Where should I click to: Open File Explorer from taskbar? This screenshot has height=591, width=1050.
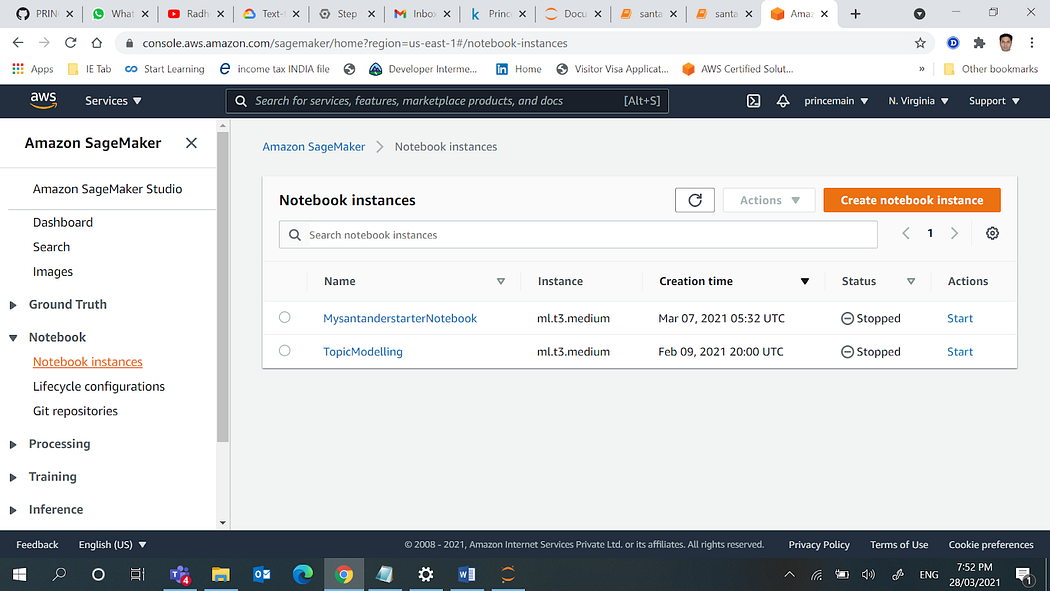pos(221,574)
